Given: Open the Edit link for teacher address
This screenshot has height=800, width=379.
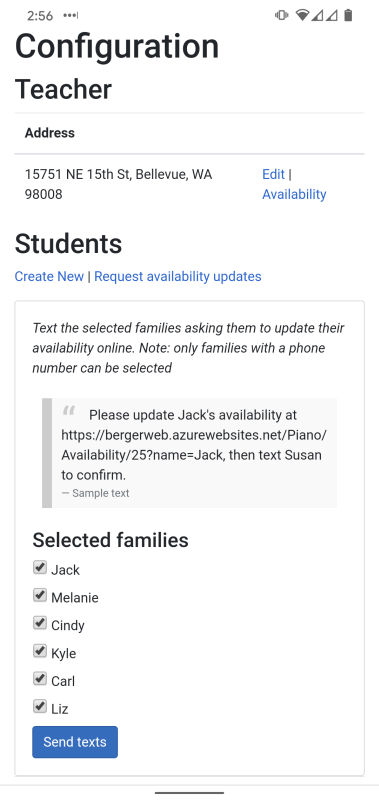Looking at the screenshot, I should pyautogui.click(x=273, y=174).
